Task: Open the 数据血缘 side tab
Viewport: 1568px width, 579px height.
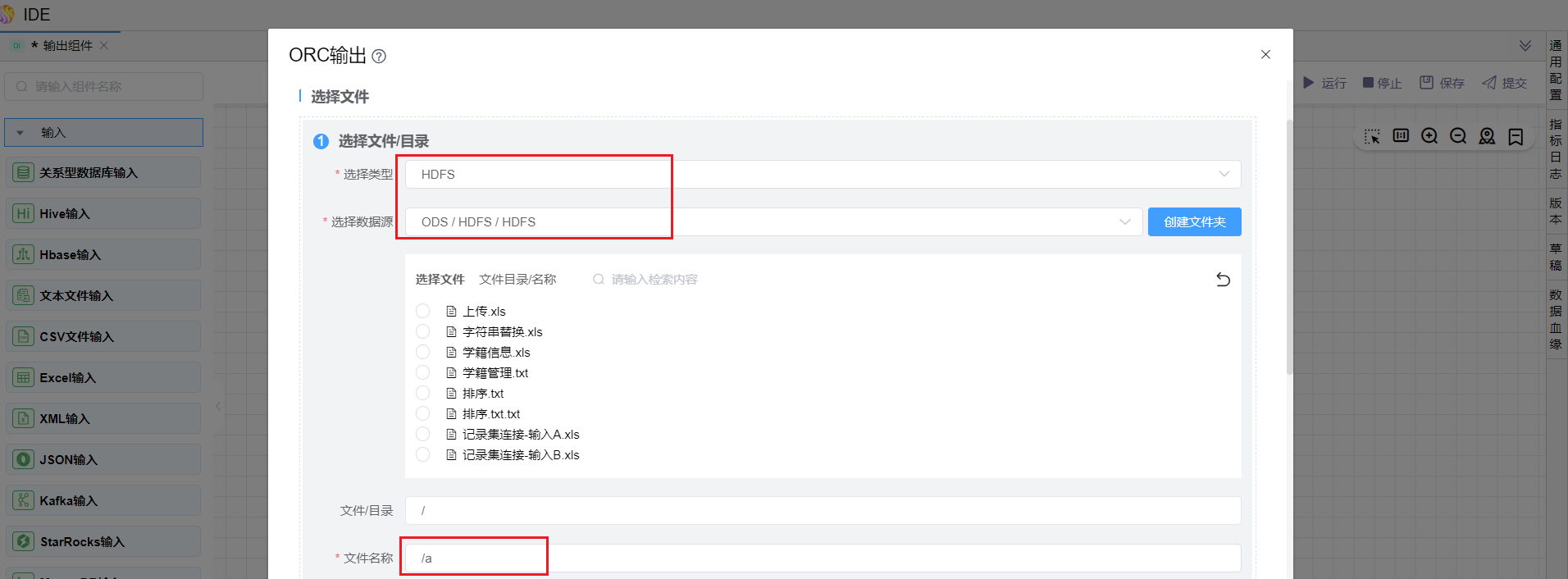Action: (1556, 319)
